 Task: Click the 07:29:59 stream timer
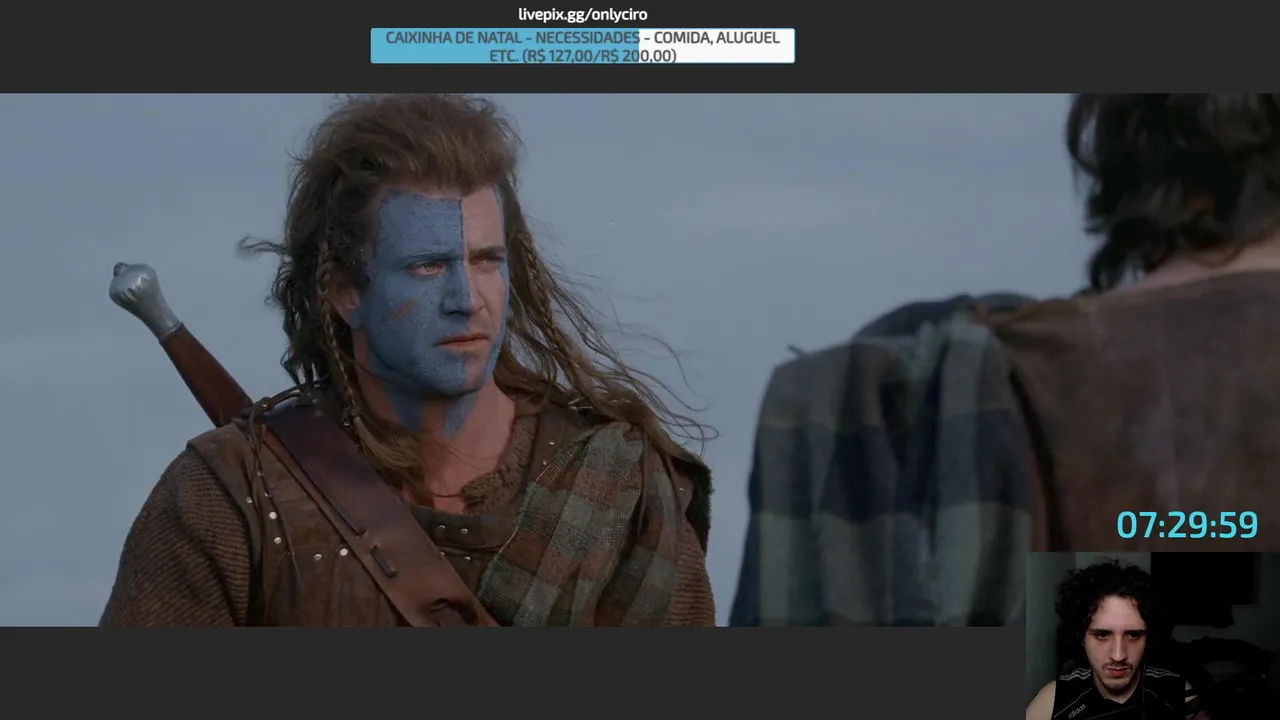click(1187, 525)
